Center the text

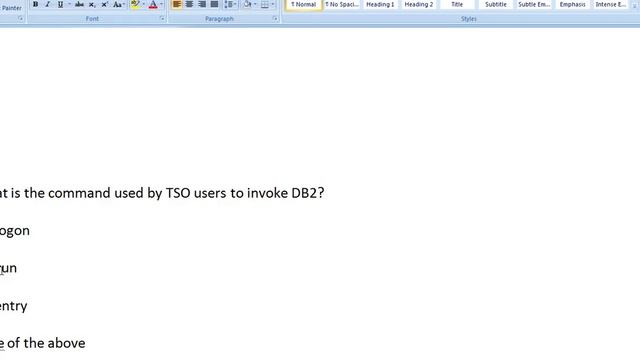[189, 4]
